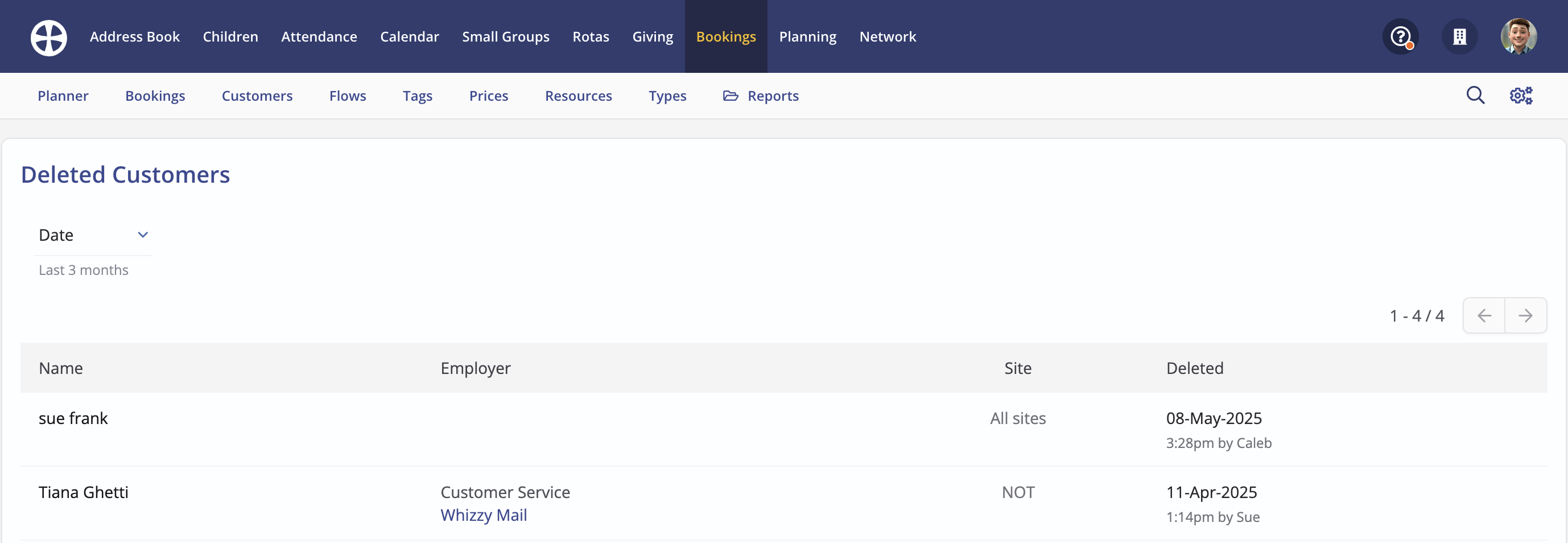Open the Attendance module
Viewport: 1568px width, 543px height.
point(319,36)
